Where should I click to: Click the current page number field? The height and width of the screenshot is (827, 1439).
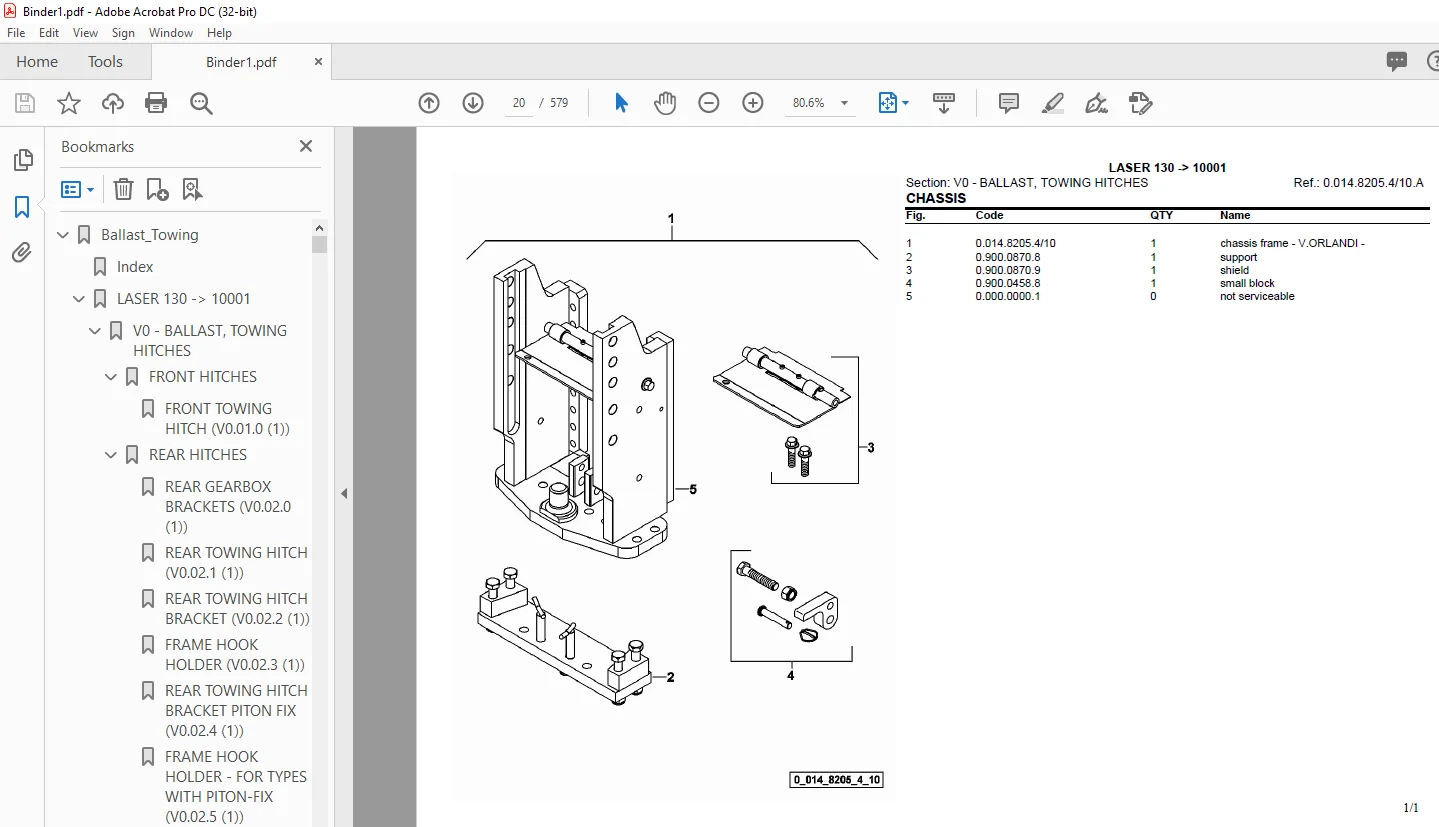pos(518,103)
